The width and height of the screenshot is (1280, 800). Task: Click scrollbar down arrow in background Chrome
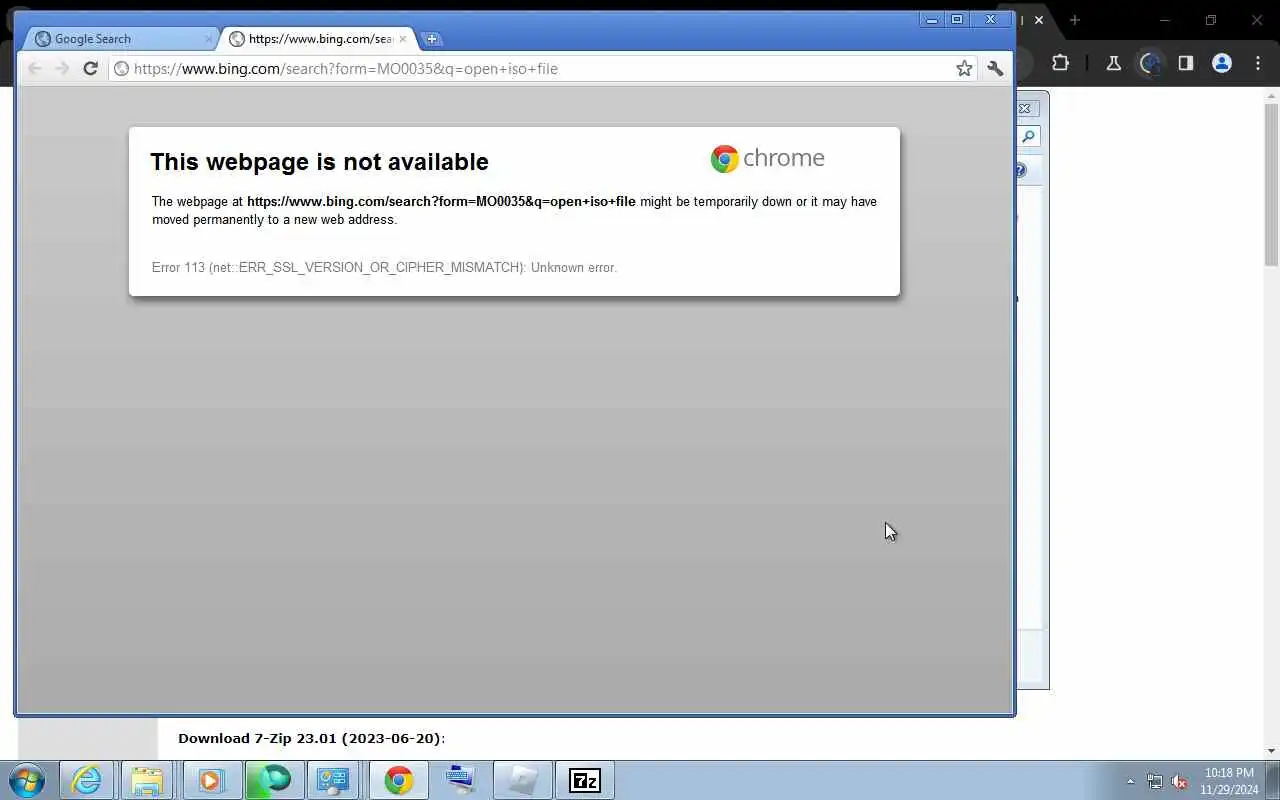tap(1271, 751)
